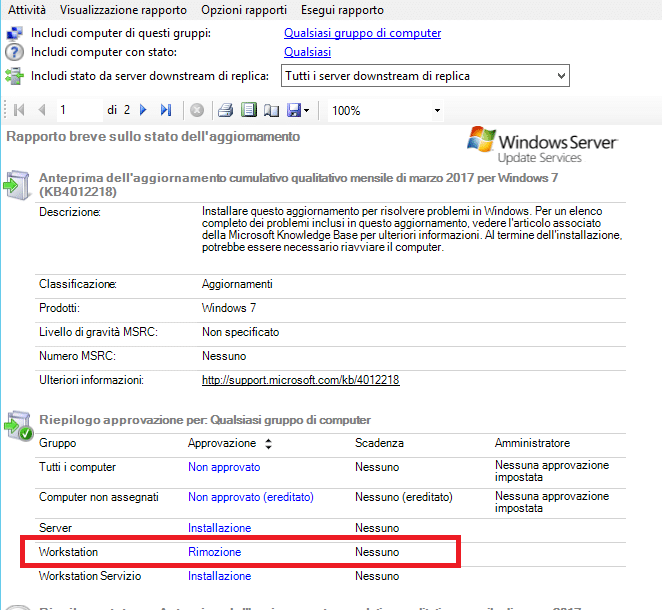Viewport: 662px width, 610px height.
Task: Click the update package icon beside KB4012218 title
Action: 17,185
